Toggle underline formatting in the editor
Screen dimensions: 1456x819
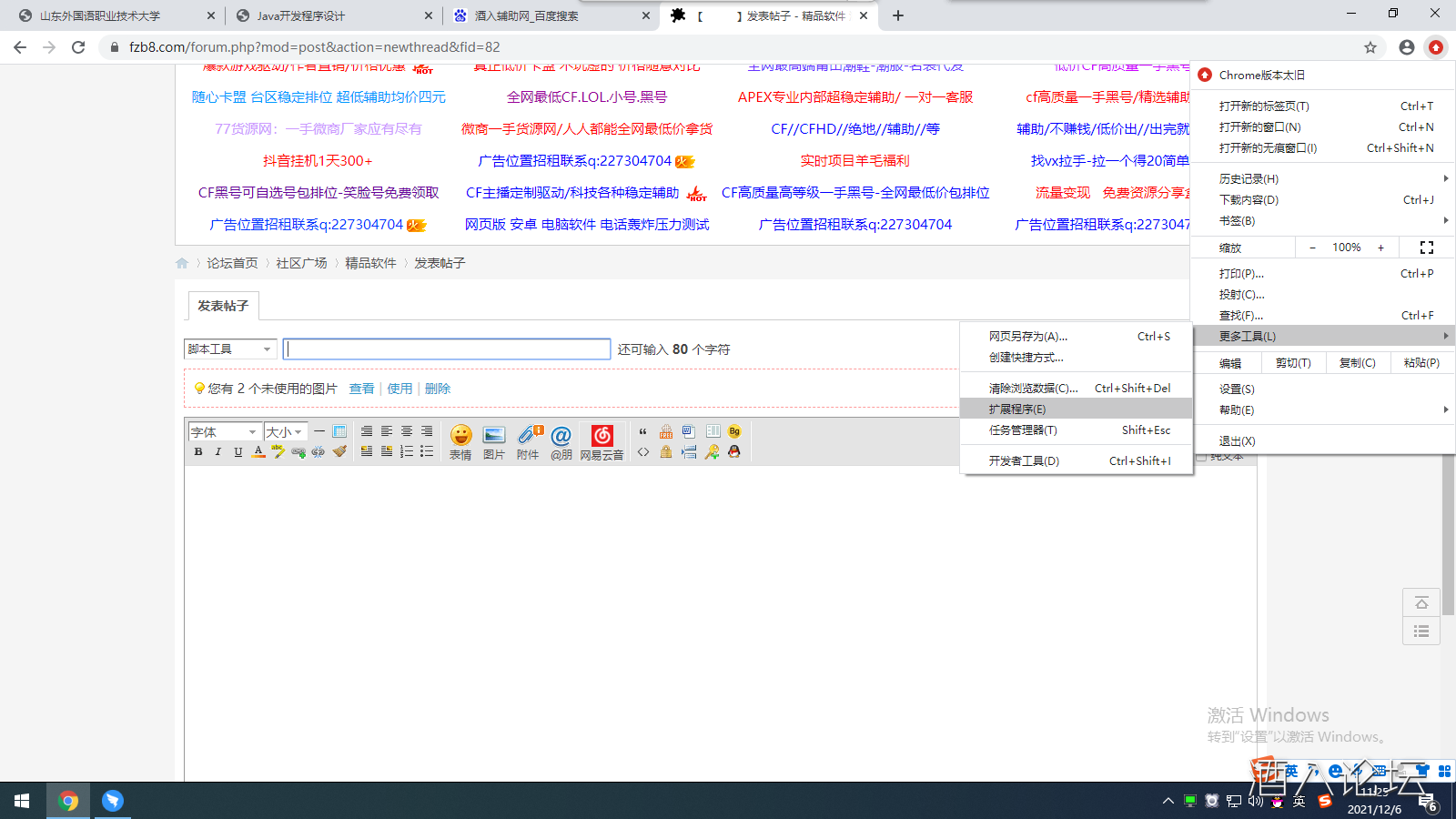[238, 452]
